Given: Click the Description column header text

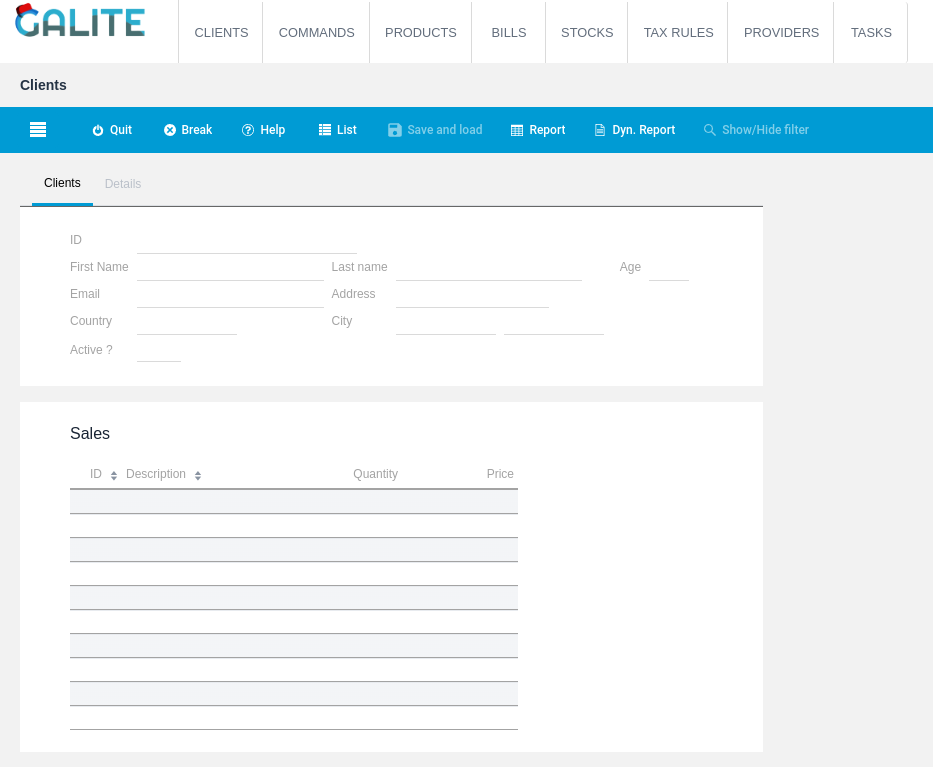Looking at the screenshot, I should click(156, 474).
